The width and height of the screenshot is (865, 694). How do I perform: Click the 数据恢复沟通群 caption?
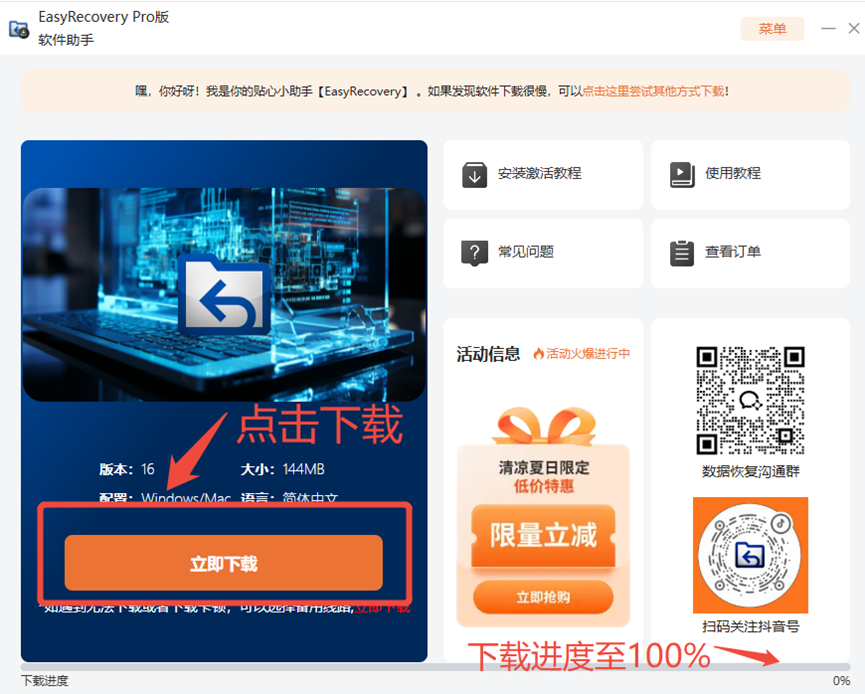[x=750, y=471]
